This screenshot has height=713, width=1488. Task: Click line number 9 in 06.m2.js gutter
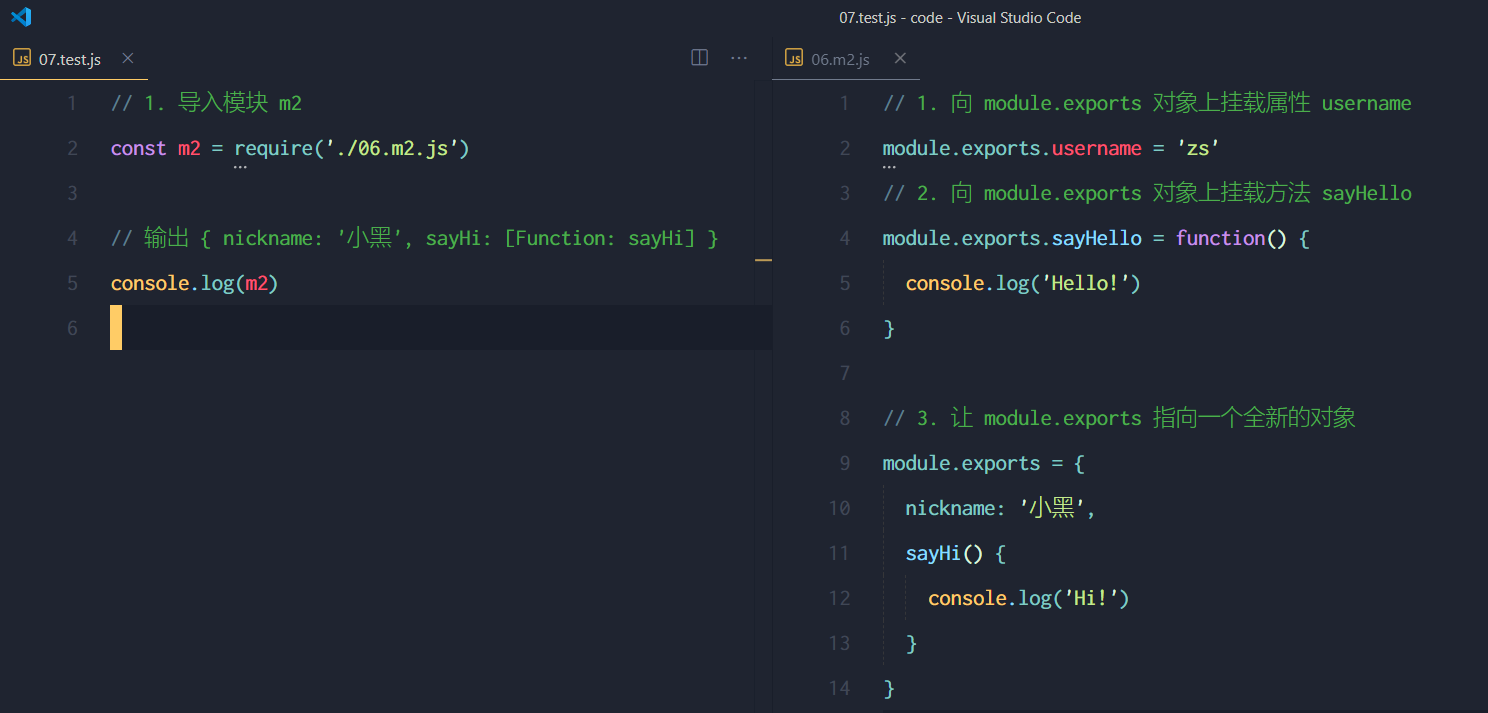[845, 463]
